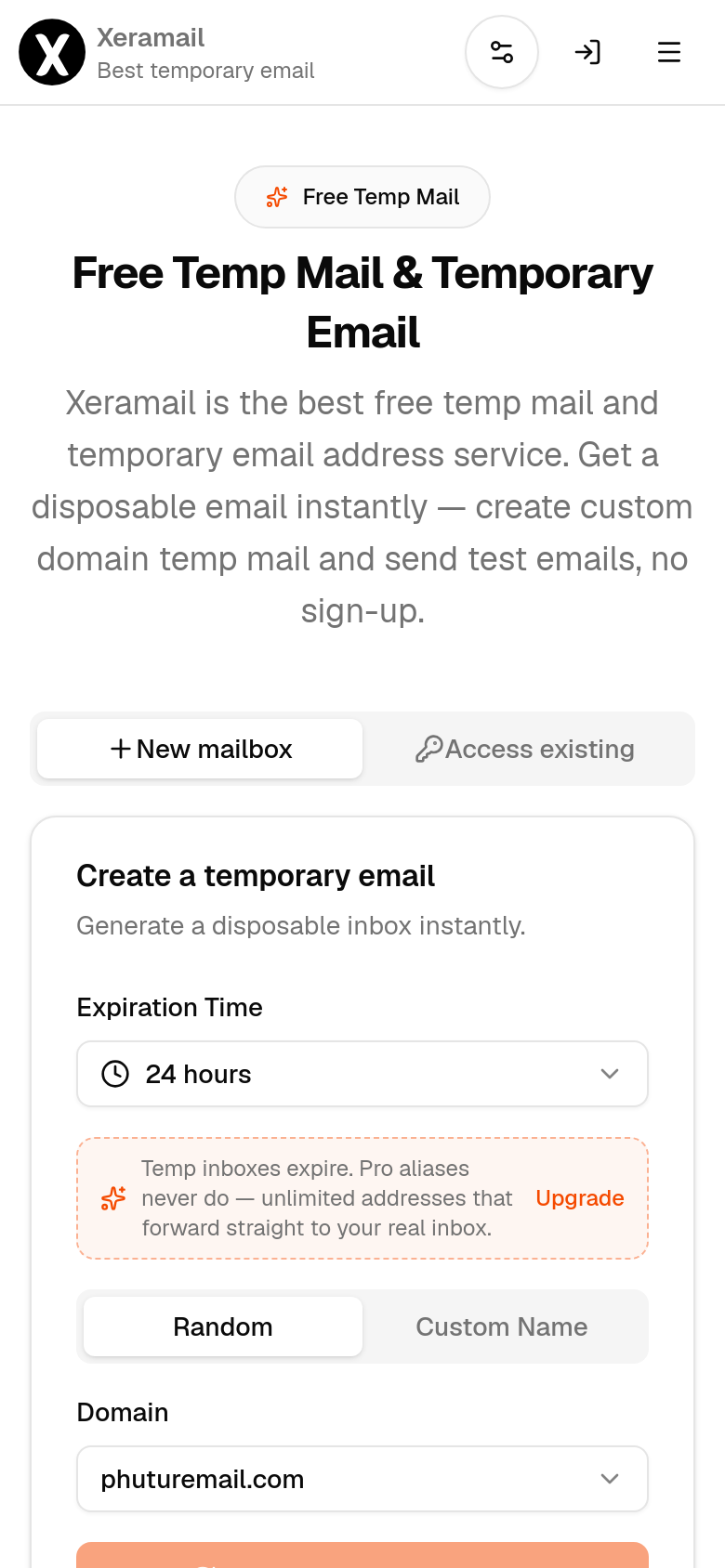725x1568 pixels.
Task: Click the plus icon on New mailbox
Action: coord(120,749)
